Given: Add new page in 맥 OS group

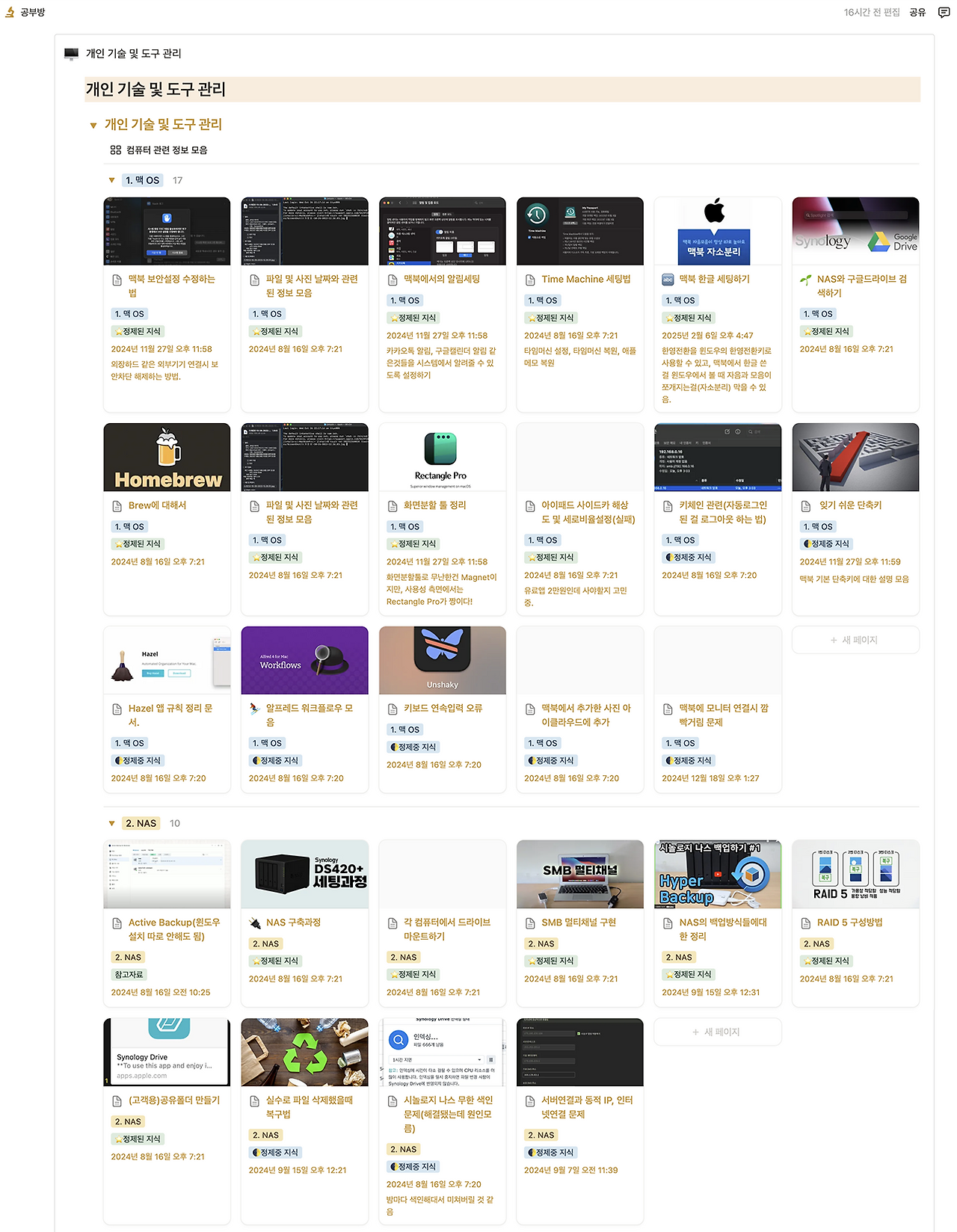Looking at the screenshot, I should tap(855, 640).
